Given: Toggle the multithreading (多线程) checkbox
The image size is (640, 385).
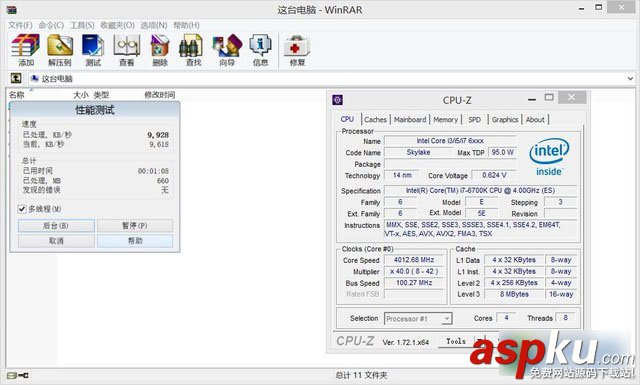Looking at the screenshot, I should click(x=22, y=209).
